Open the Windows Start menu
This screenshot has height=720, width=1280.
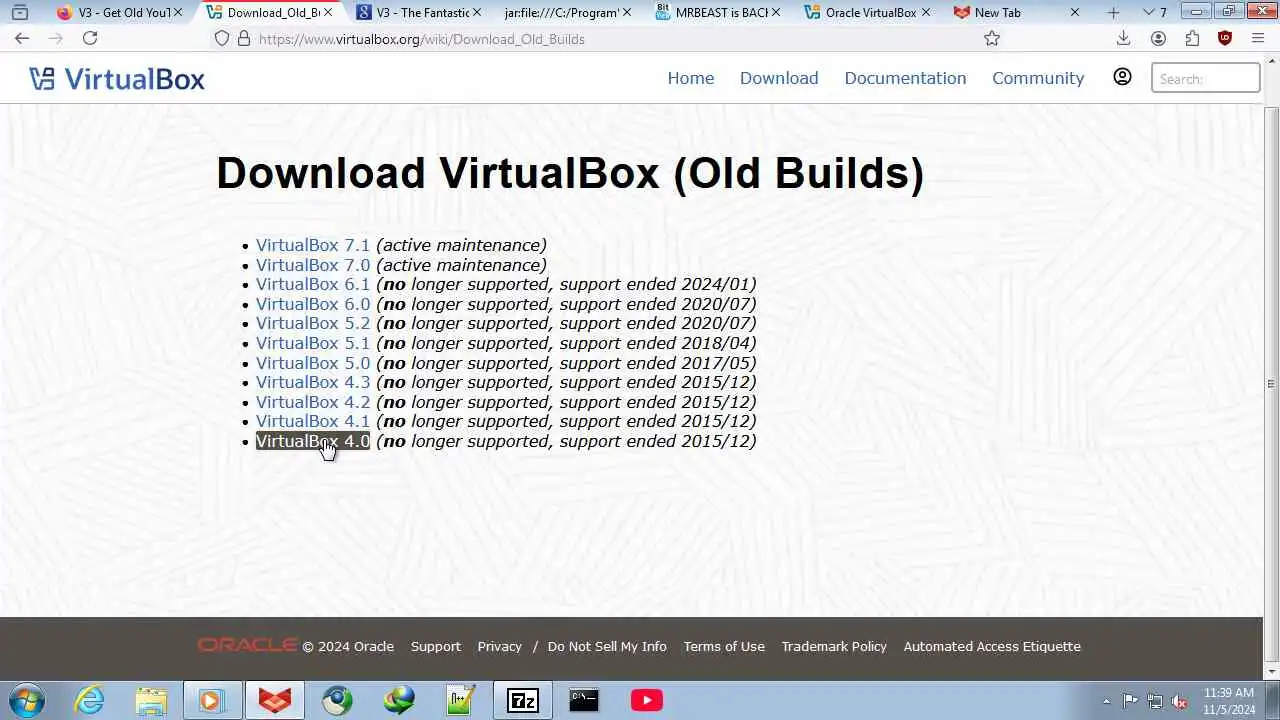pos(26,700)
